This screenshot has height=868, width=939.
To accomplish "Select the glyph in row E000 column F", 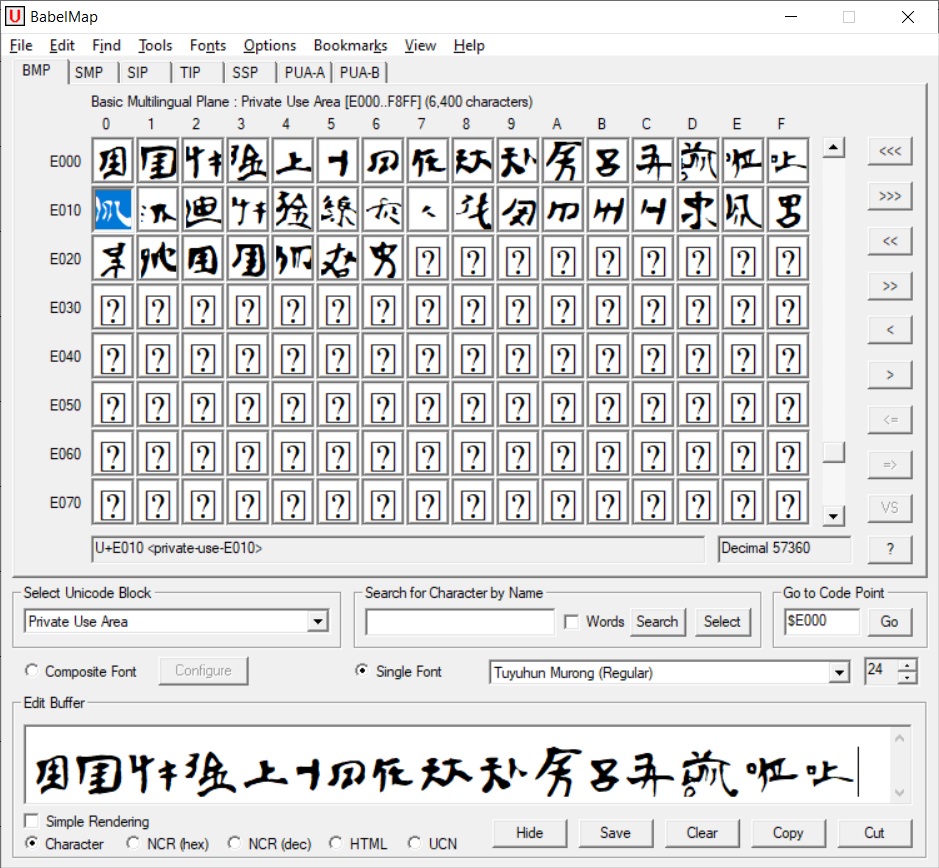I will (x=788, y=161).
